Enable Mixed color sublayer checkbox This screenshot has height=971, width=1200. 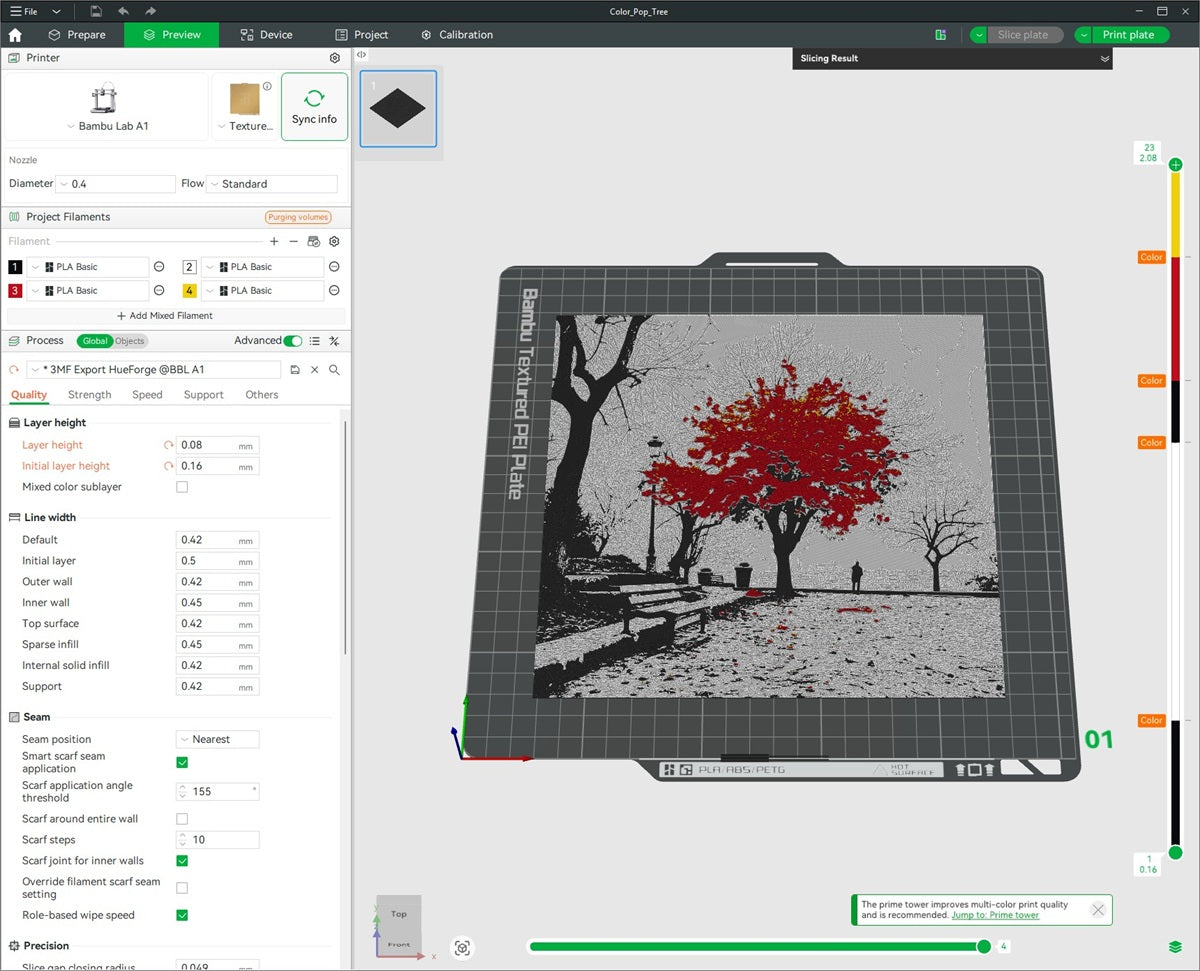pos(182,487)
